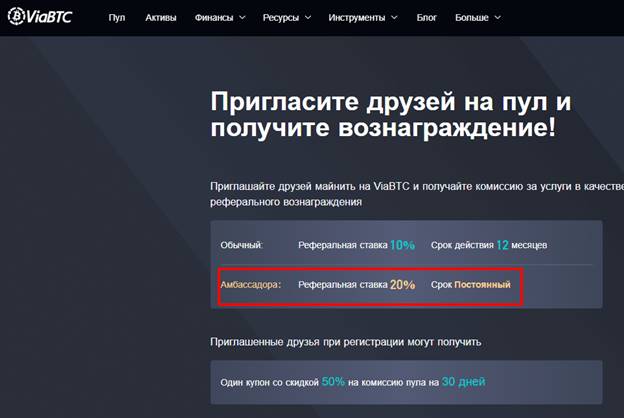The width and height of the screenshot is (624, 418).
Task: Select the 'Постоянный' term text
Action: coord(482,285)
